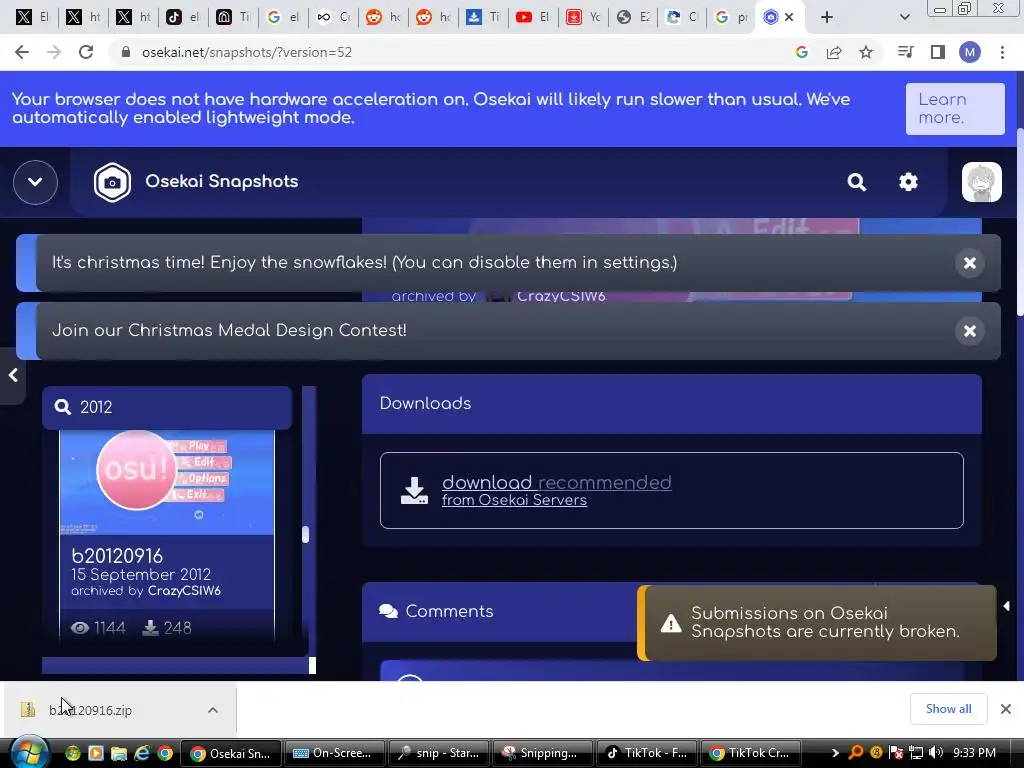Screen dimensions: 1024x768
Task: Open the Windows Start menu
Action: click(29, 752)
